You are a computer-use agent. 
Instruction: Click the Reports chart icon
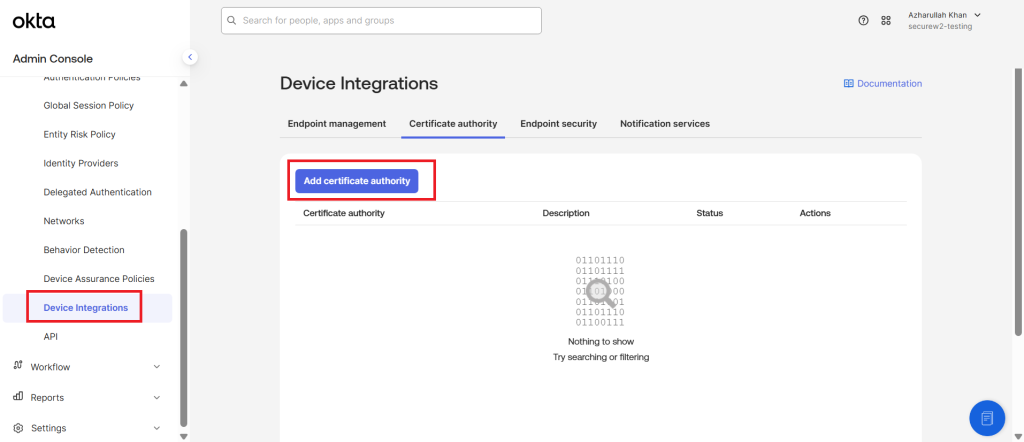(18, 397)
